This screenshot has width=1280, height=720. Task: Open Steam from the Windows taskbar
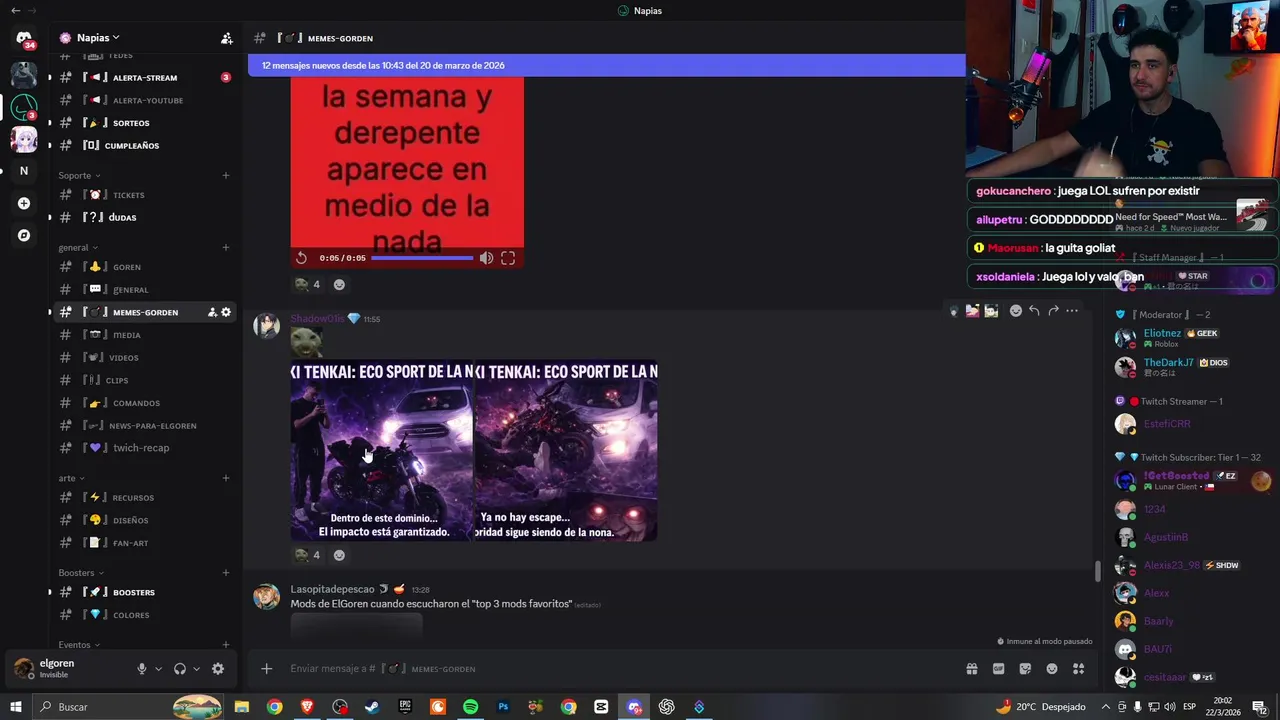click(x=372, y=707)
